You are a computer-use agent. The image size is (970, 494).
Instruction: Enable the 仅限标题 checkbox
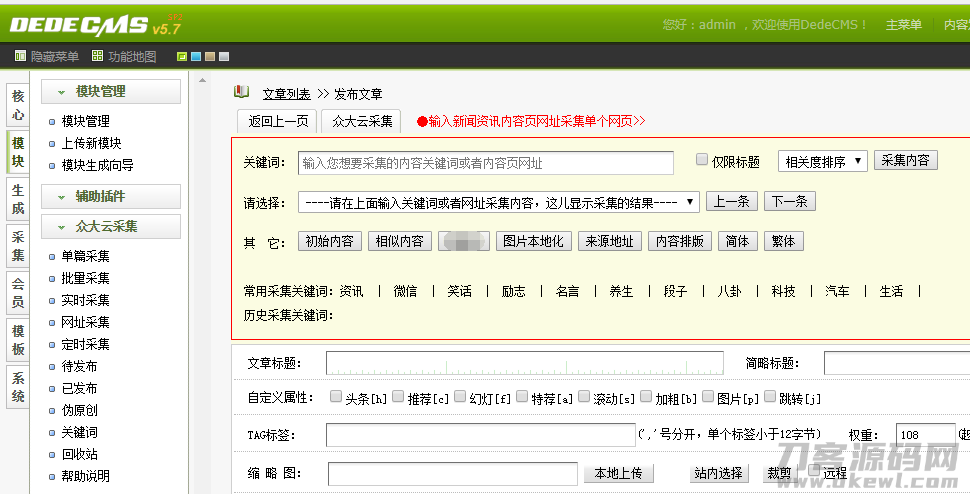coord(702,160)
